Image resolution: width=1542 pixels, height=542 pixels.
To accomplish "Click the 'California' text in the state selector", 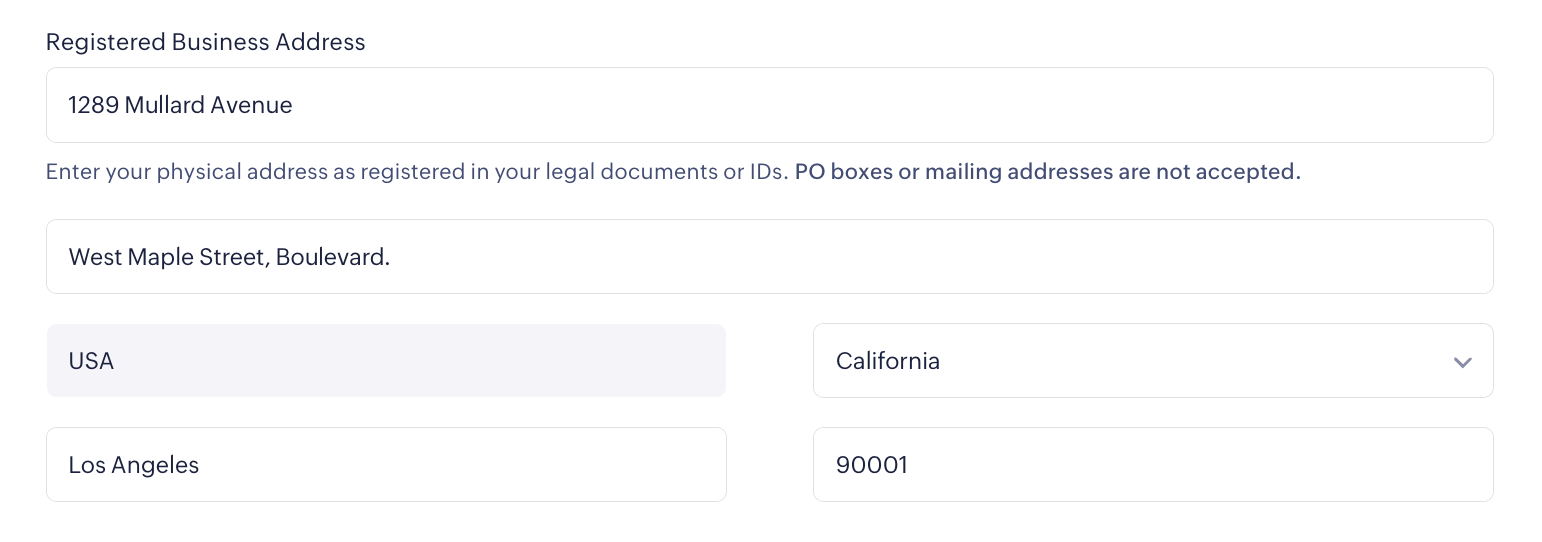I will pos(888,361).
